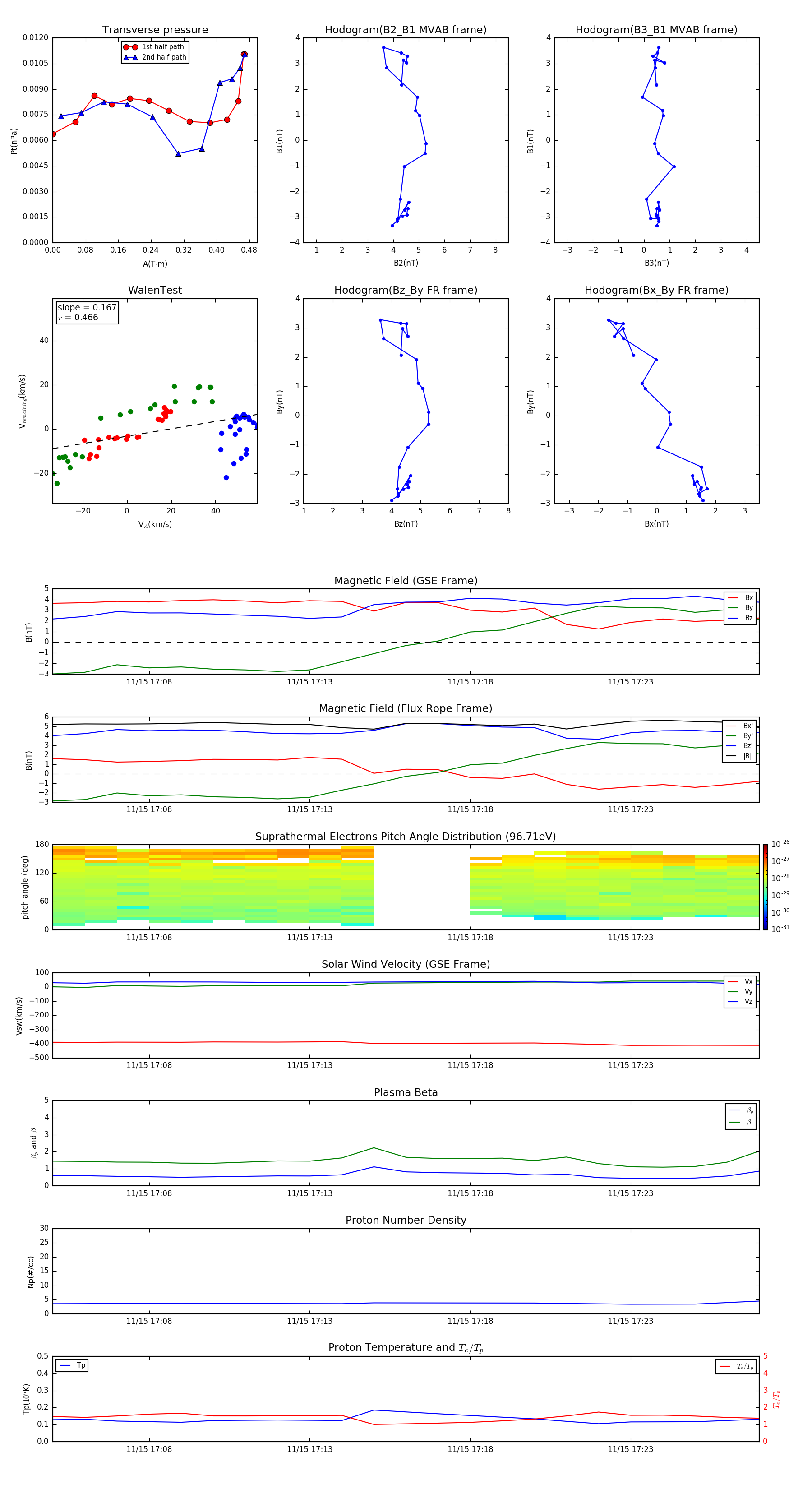
Task: Select the '1st half path' legend entry
Action: click(x=154, y=47)
